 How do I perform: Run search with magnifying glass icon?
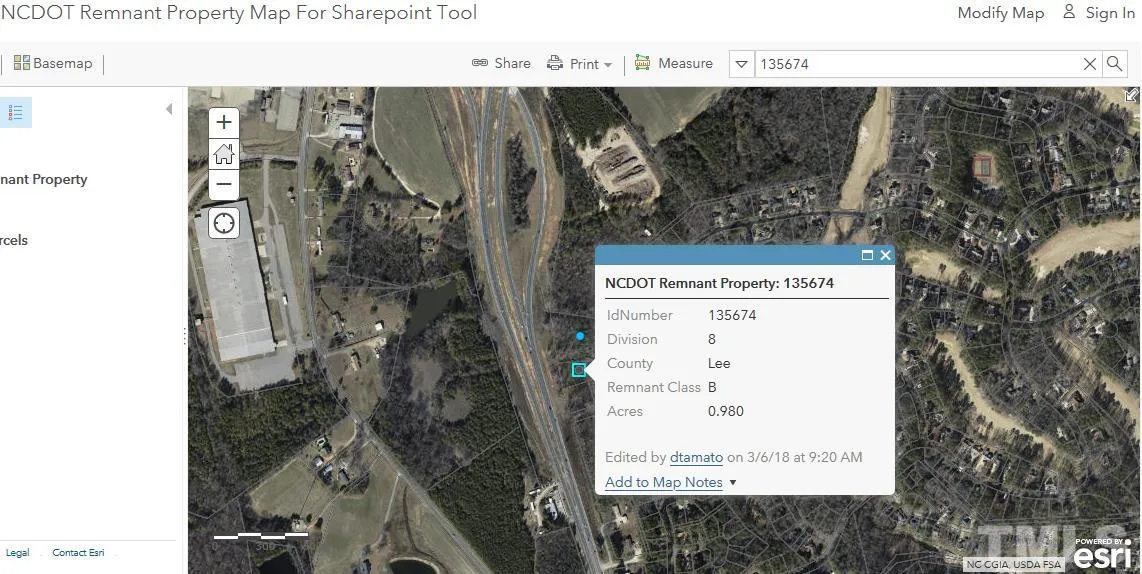[1114, 64]
